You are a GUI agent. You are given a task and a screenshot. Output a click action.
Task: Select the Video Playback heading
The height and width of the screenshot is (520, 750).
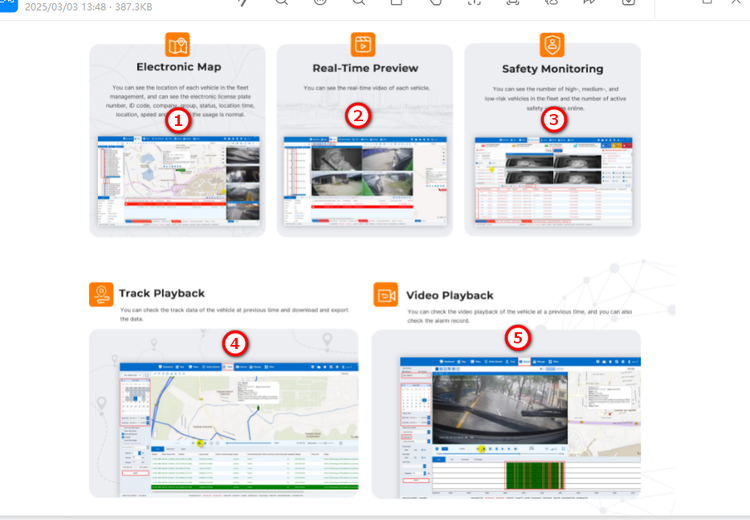click(450, 296)
